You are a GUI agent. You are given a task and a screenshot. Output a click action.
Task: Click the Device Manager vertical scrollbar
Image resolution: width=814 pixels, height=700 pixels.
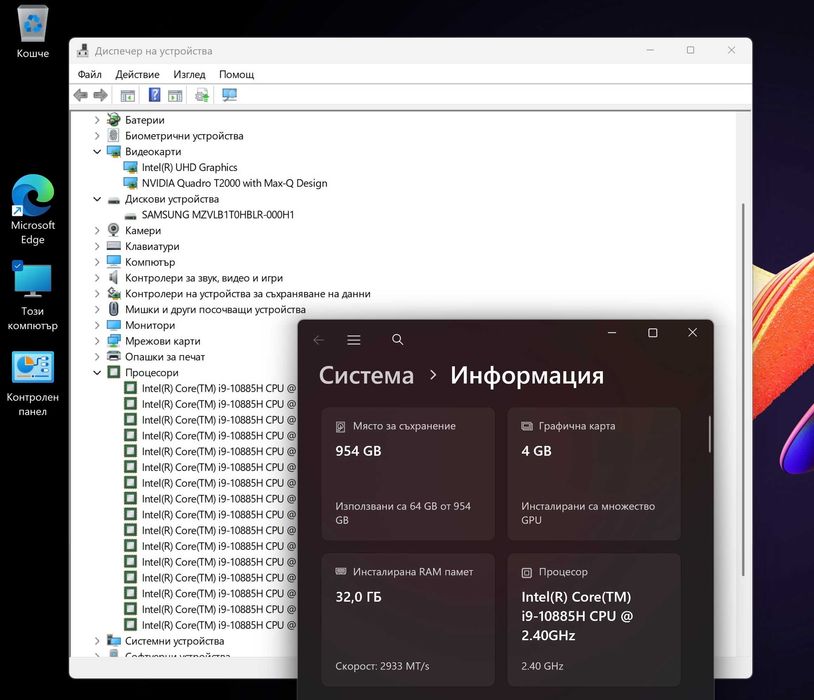pos(743,389)
